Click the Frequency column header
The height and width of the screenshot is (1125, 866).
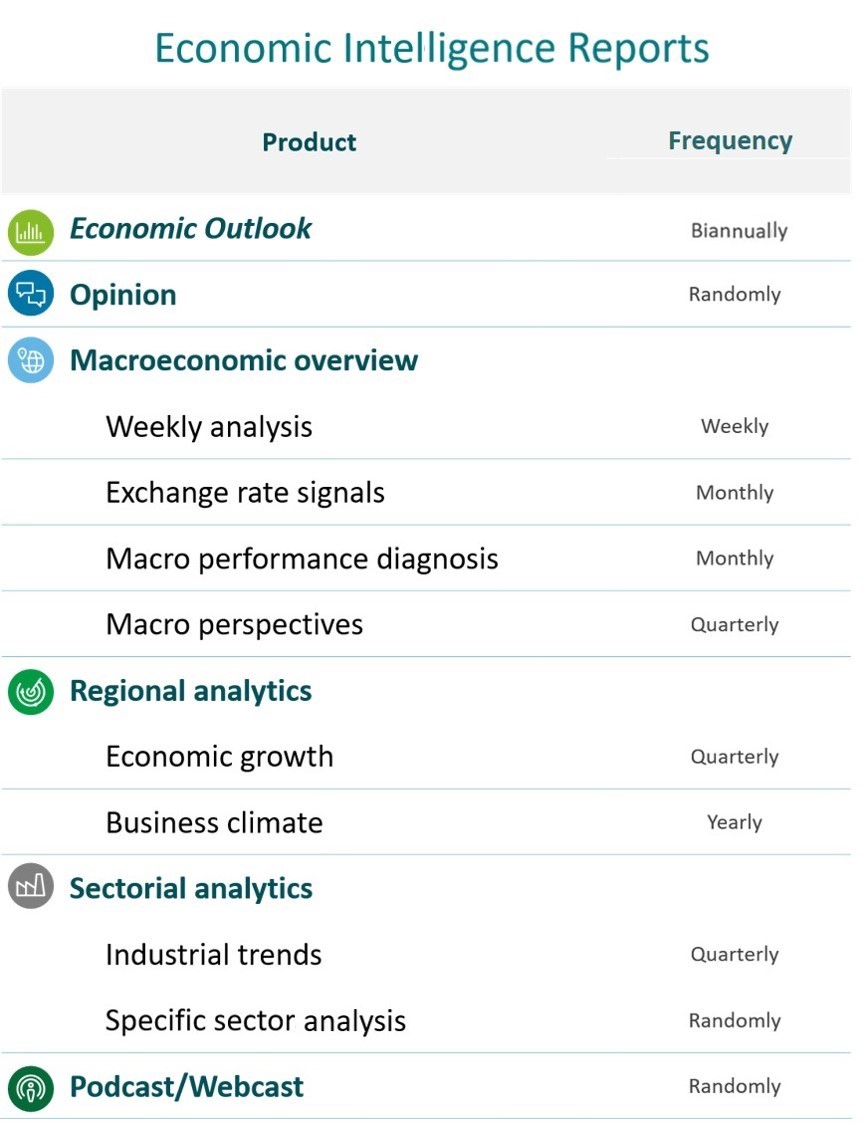[730, 141]
